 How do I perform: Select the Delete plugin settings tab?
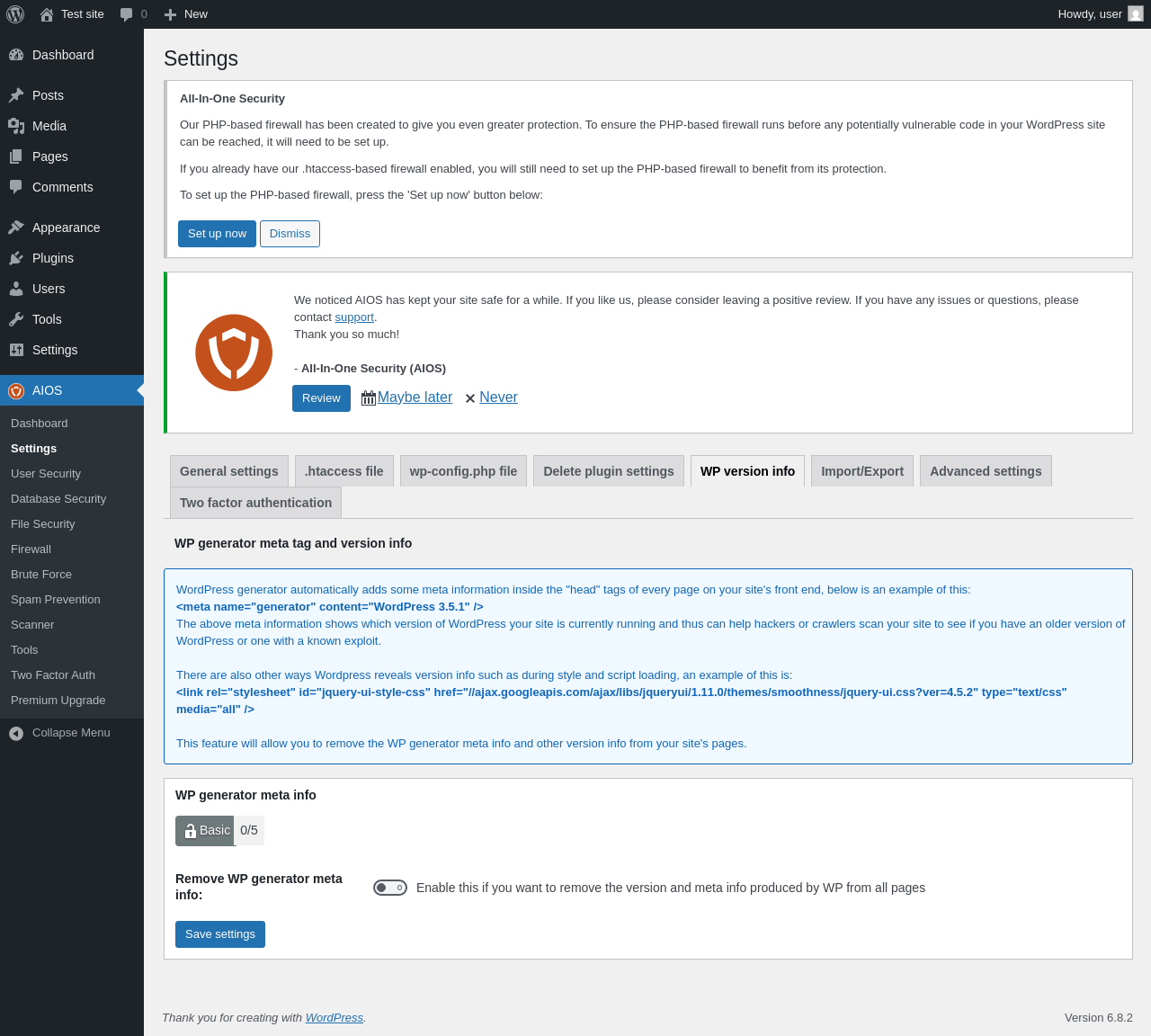coord(609,471)
